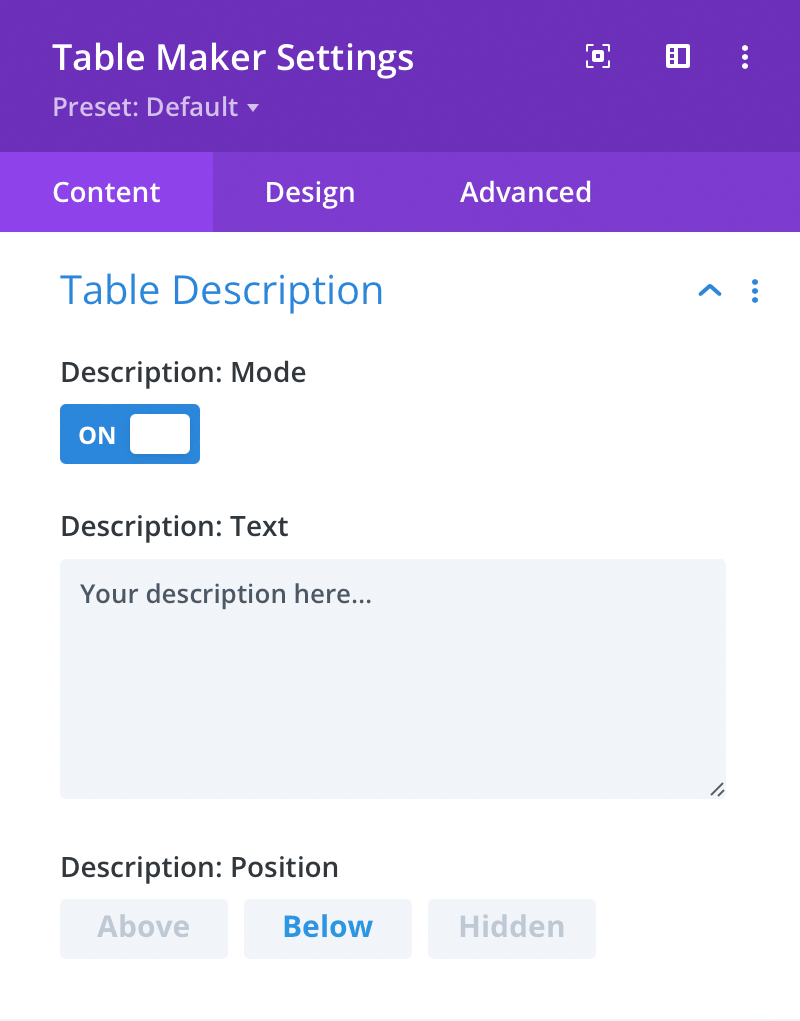Expand settings modal to fullscreen
Viewport: 800px width, 1021px height.
(x=598, y=57)
